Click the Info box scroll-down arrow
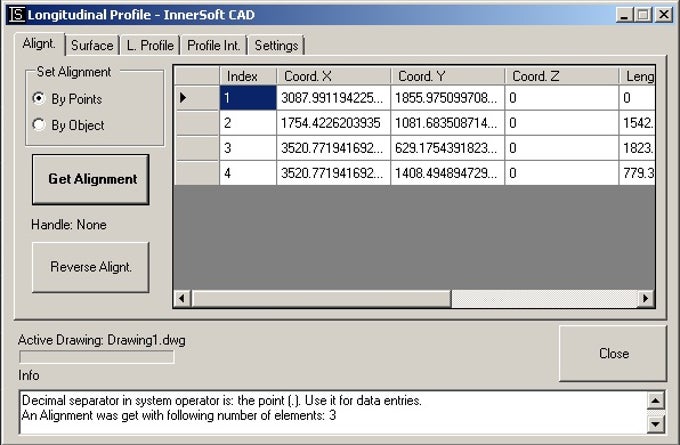The width and height of the screenshot is (680, 445). [x=655, y=424]
